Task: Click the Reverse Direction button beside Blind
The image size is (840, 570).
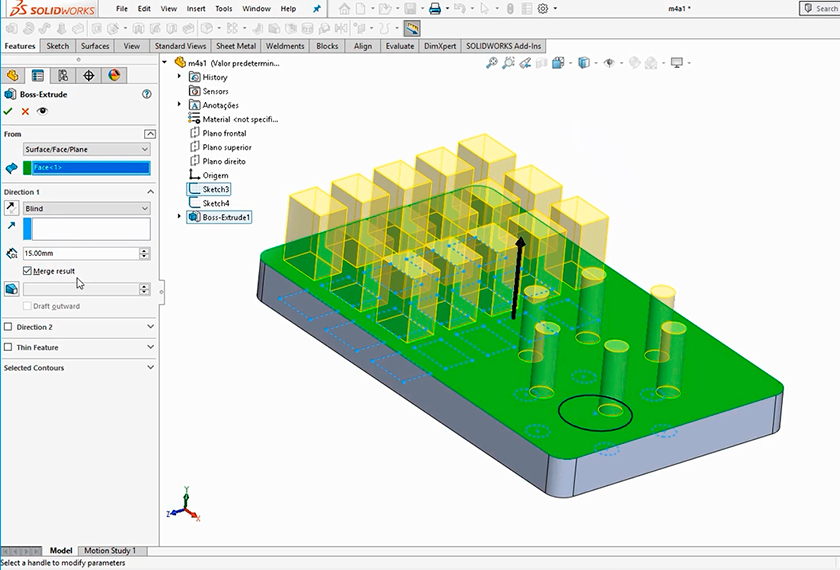Action: click(12, 208)
